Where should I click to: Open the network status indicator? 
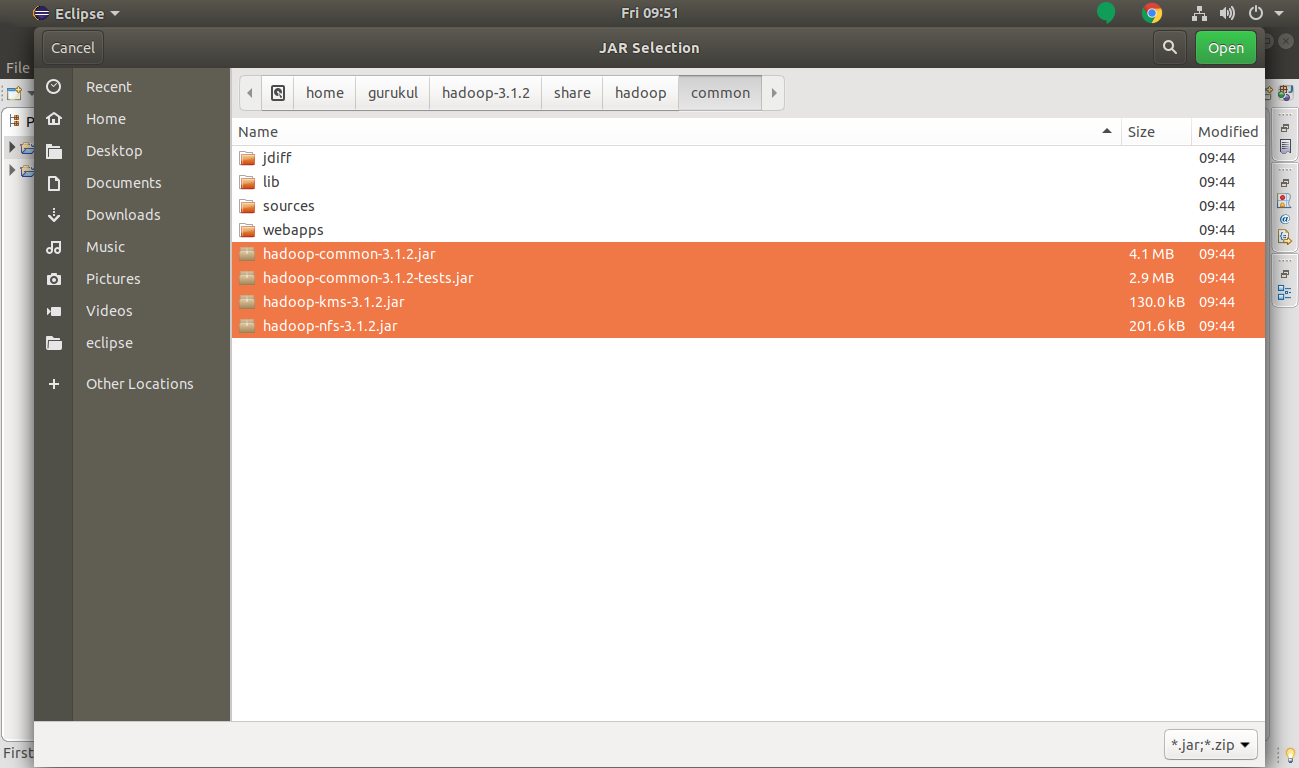pyautogui.click(x=1200, y=14)
